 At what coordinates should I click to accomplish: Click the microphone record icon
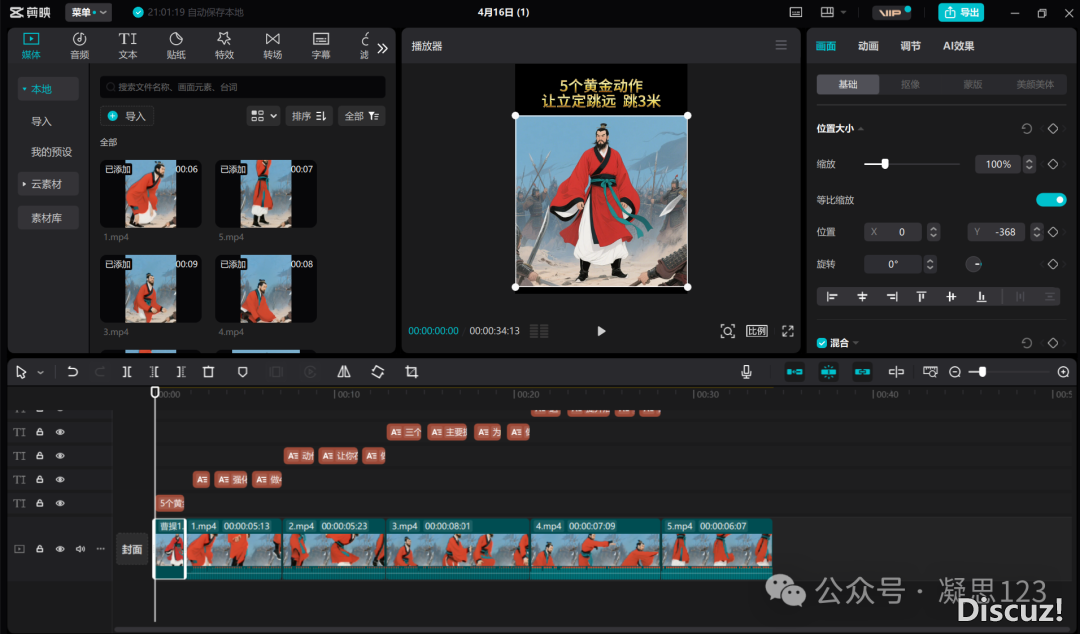tap(746, 372)
